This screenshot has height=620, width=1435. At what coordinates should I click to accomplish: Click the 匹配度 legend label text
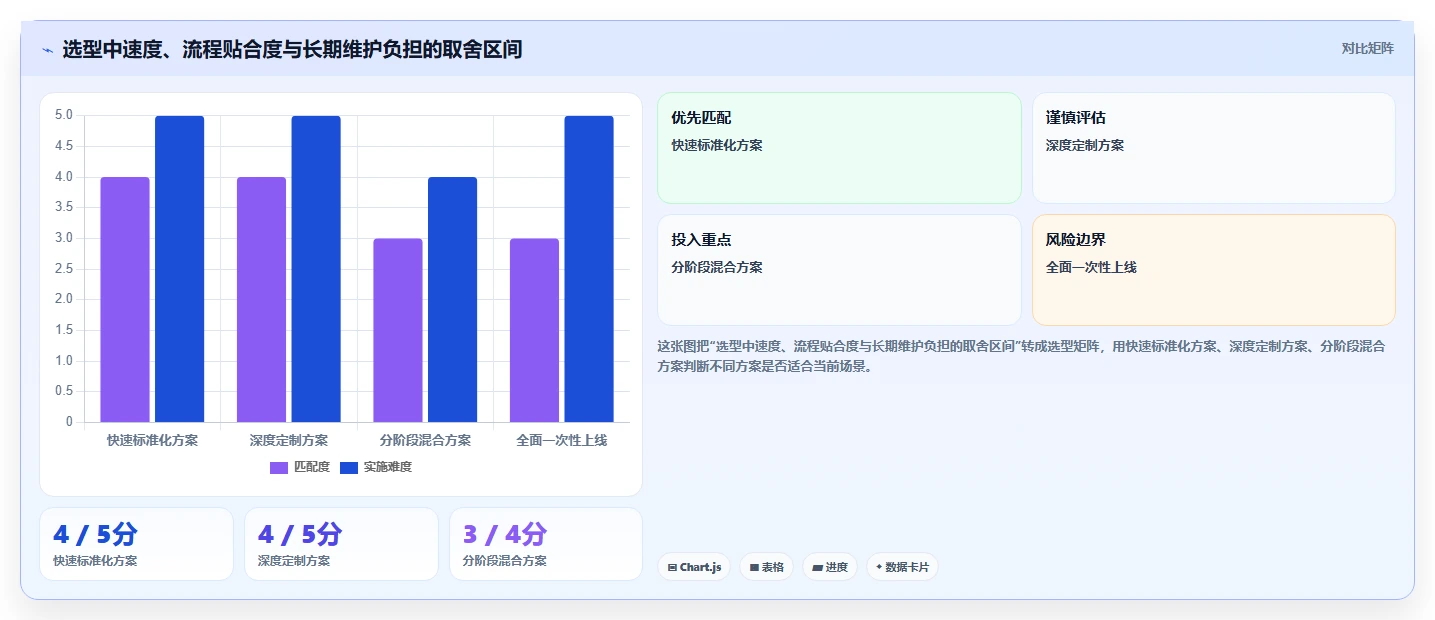pos(312,467)
